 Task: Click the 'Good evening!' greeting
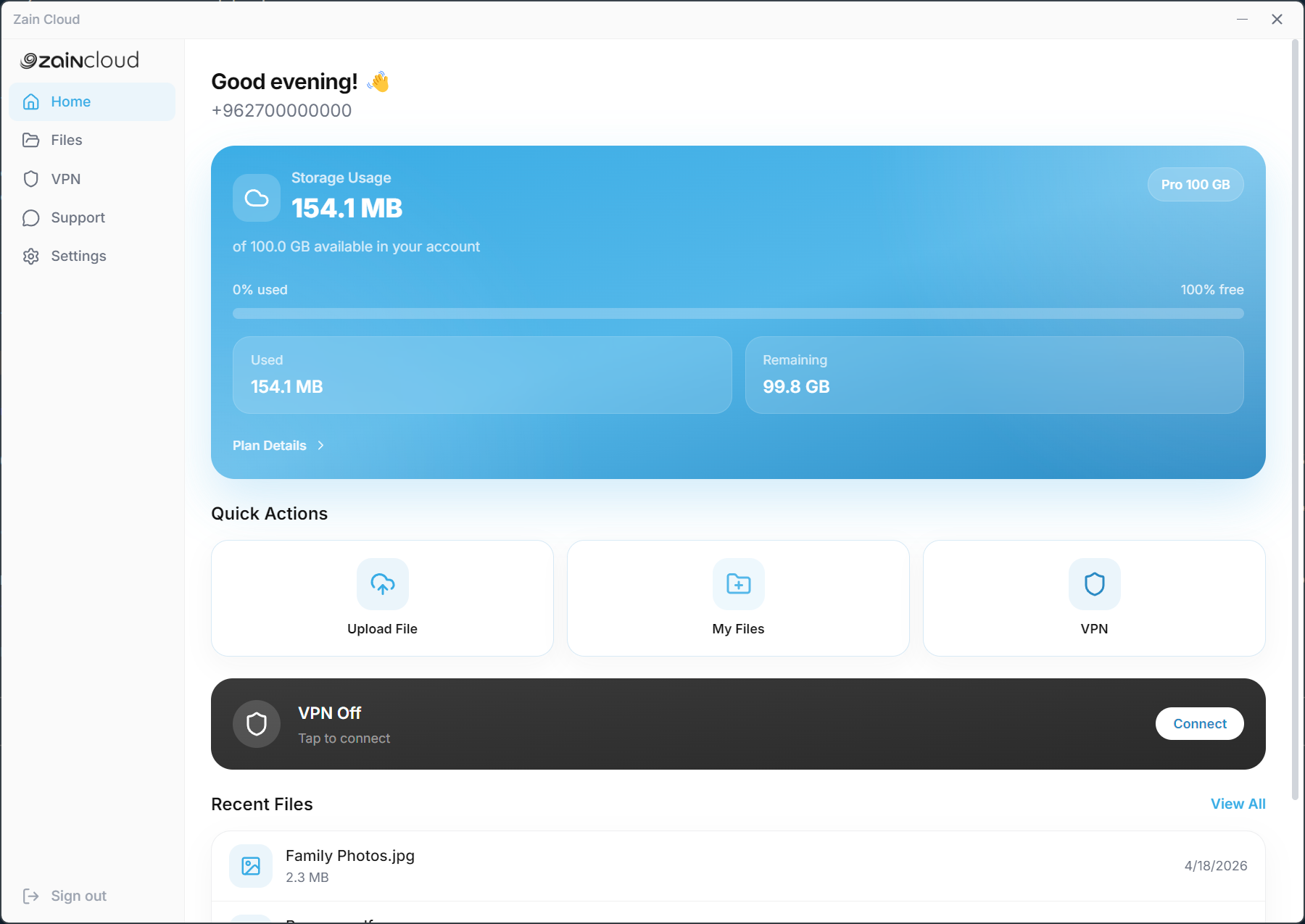[284, 82]
